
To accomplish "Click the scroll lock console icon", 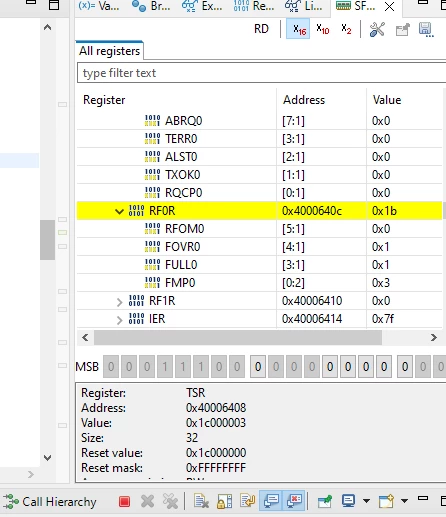I will tap(225, 501).
